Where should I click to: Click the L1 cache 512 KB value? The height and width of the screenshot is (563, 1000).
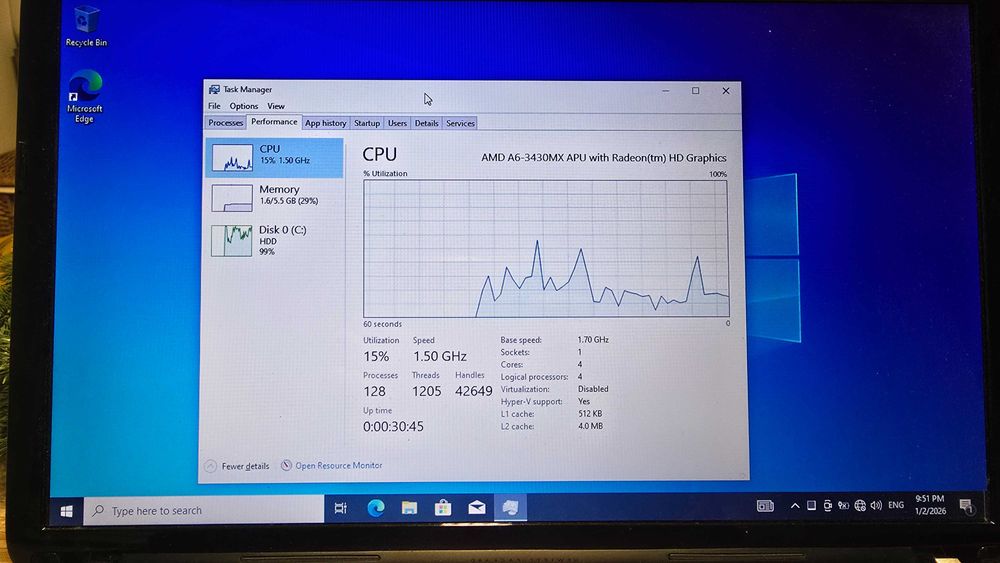coord(590,414)
